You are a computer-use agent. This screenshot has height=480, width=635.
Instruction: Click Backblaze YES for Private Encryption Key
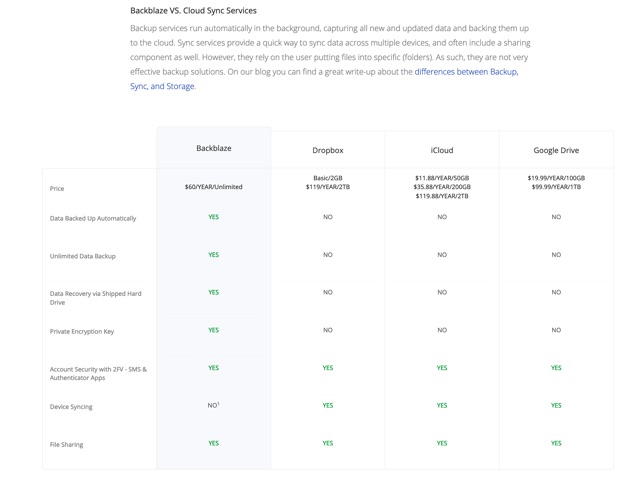[x=213, y=330]
